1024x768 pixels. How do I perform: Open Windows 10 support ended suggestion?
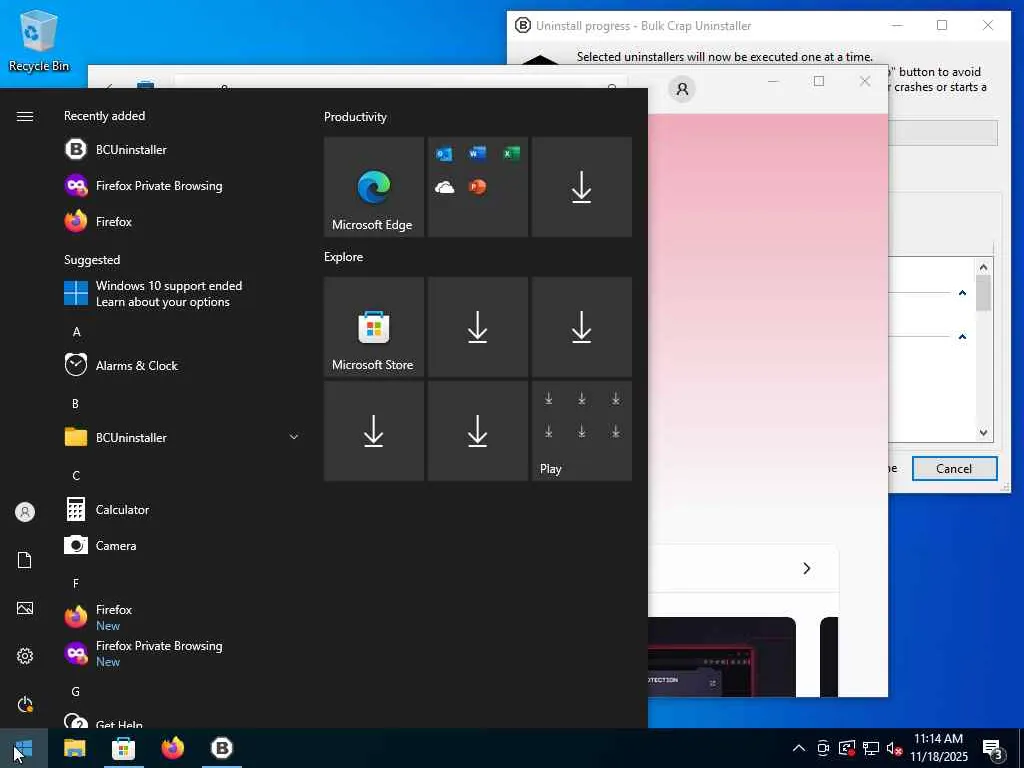pos(182,293)
